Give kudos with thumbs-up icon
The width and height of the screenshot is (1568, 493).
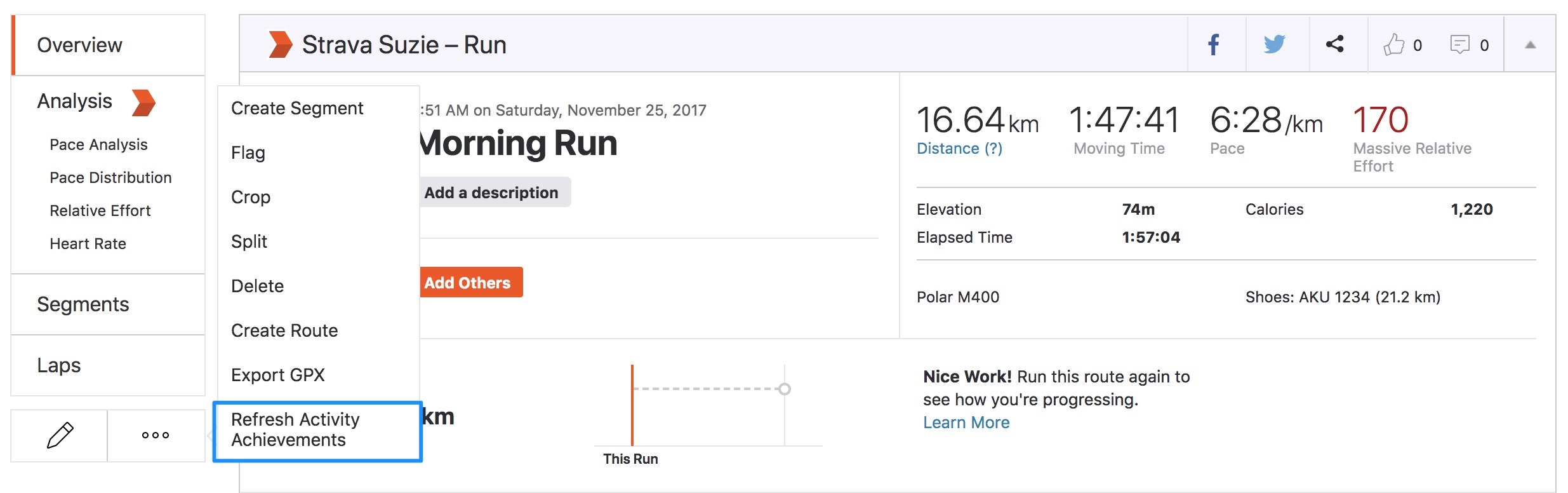(x=1395, y=44)
